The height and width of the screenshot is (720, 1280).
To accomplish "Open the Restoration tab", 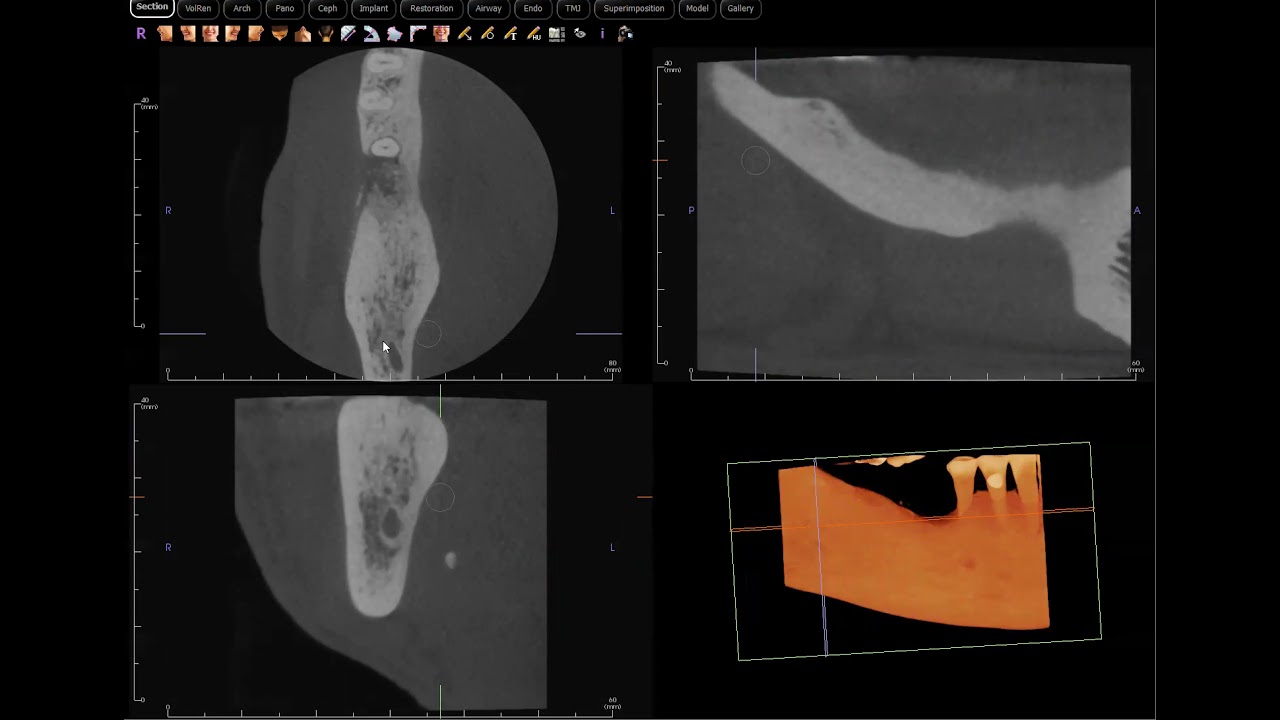I will (x=432, y=8).
